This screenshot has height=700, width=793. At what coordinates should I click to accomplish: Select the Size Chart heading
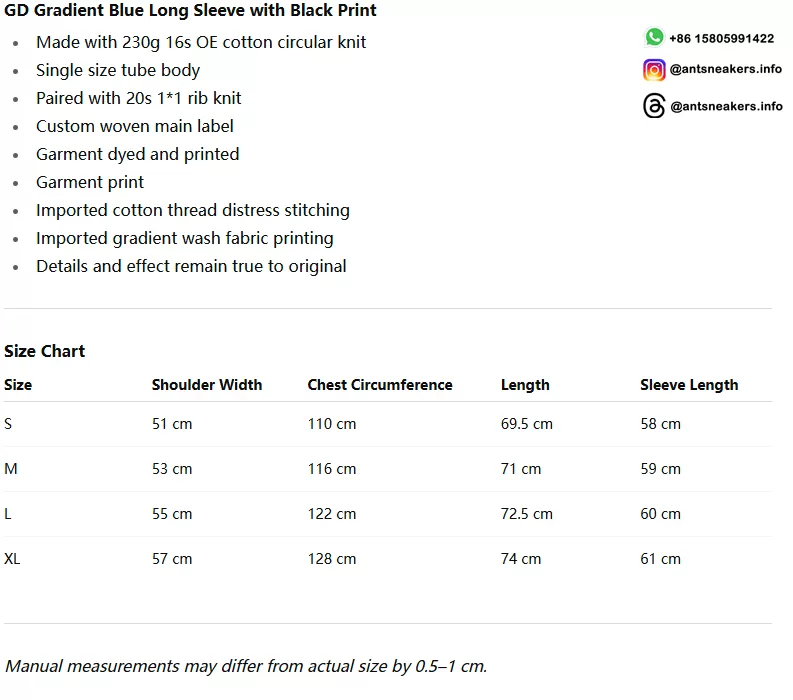tap(45, 351)
